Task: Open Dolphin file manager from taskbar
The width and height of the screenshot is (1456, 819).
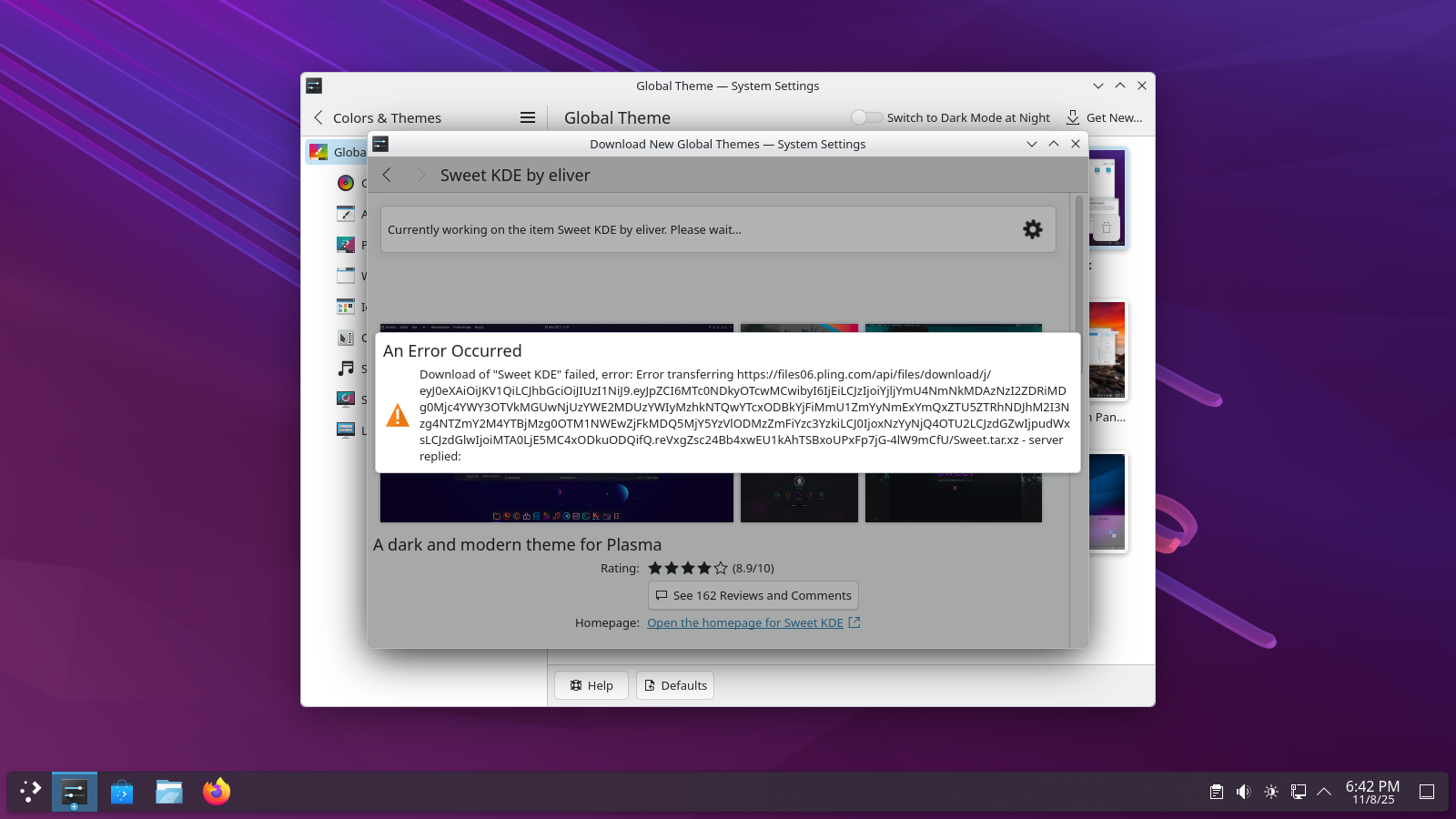Action: 169,792
